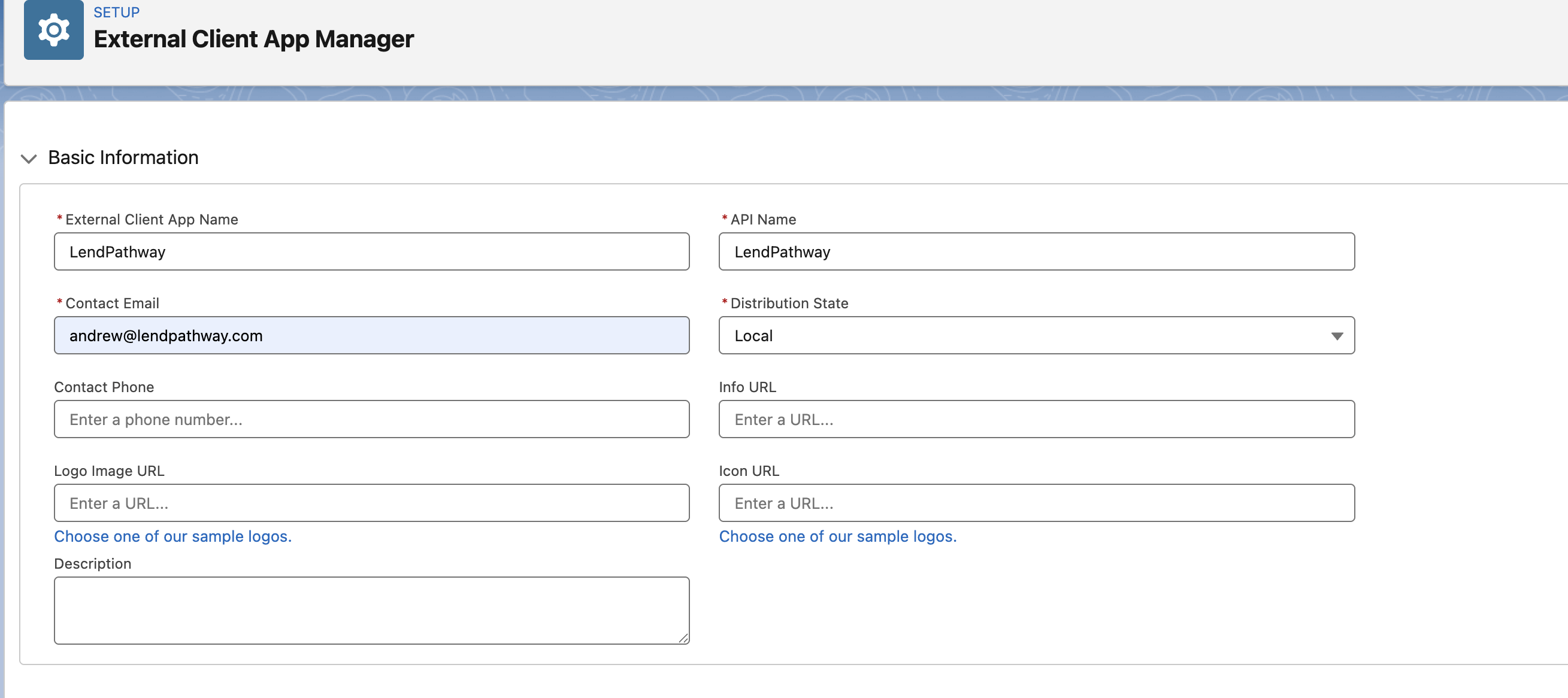1568x698 pixels.
Task: Click the SETUP breadcrumb label
Action: point(116,12)
